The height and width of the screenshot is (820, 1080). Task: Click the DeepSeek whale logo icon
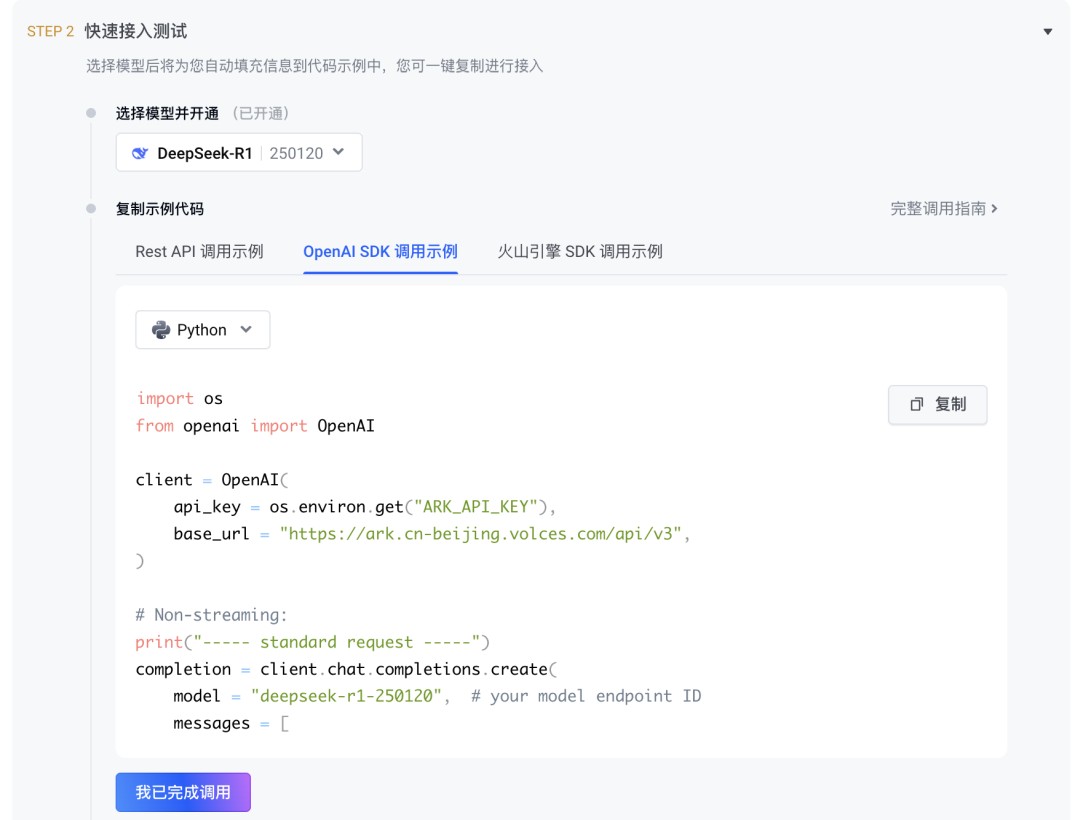tap(140, 153)
